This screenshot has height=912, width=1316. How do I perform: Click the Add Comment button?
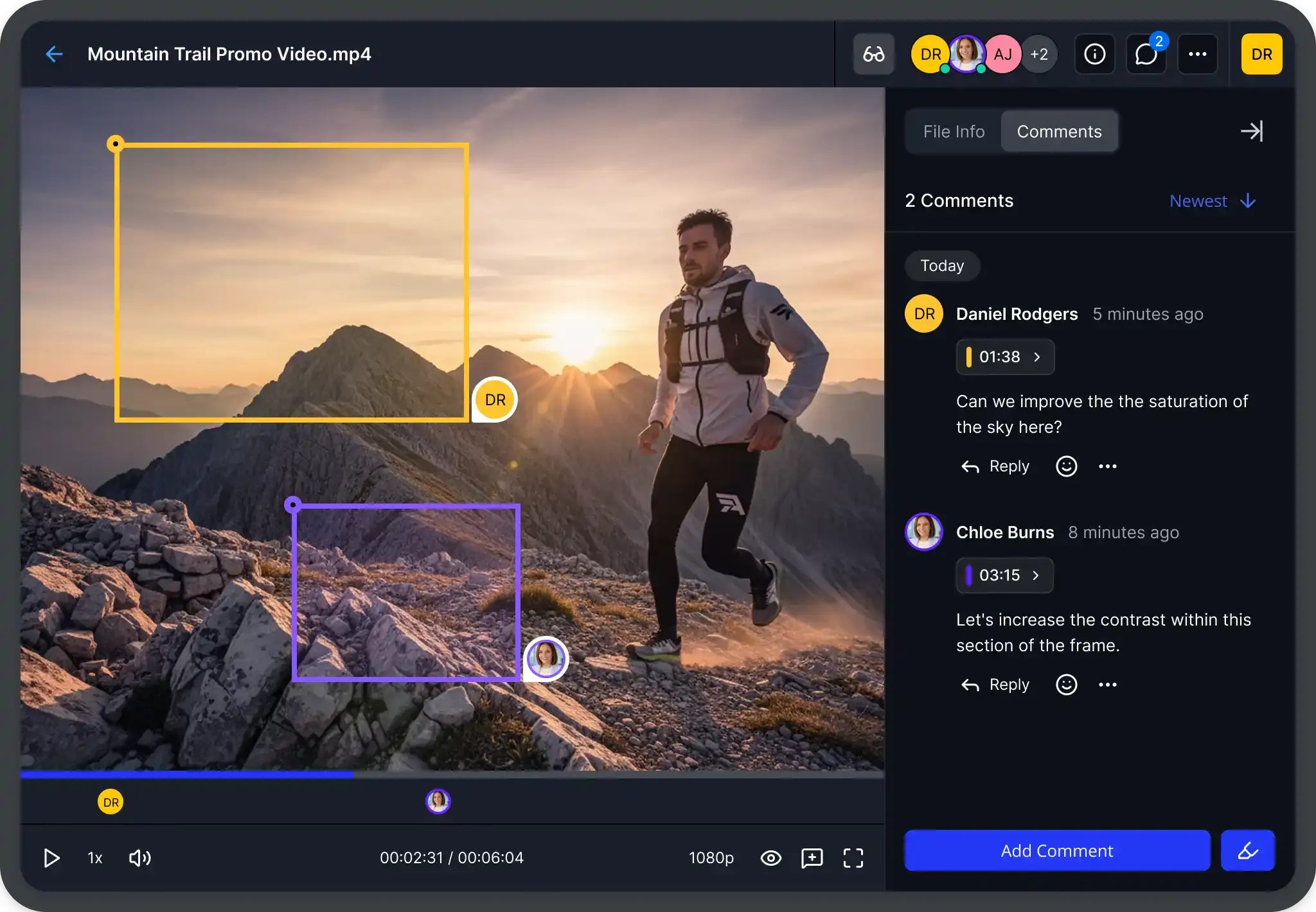click(1056, 850)
